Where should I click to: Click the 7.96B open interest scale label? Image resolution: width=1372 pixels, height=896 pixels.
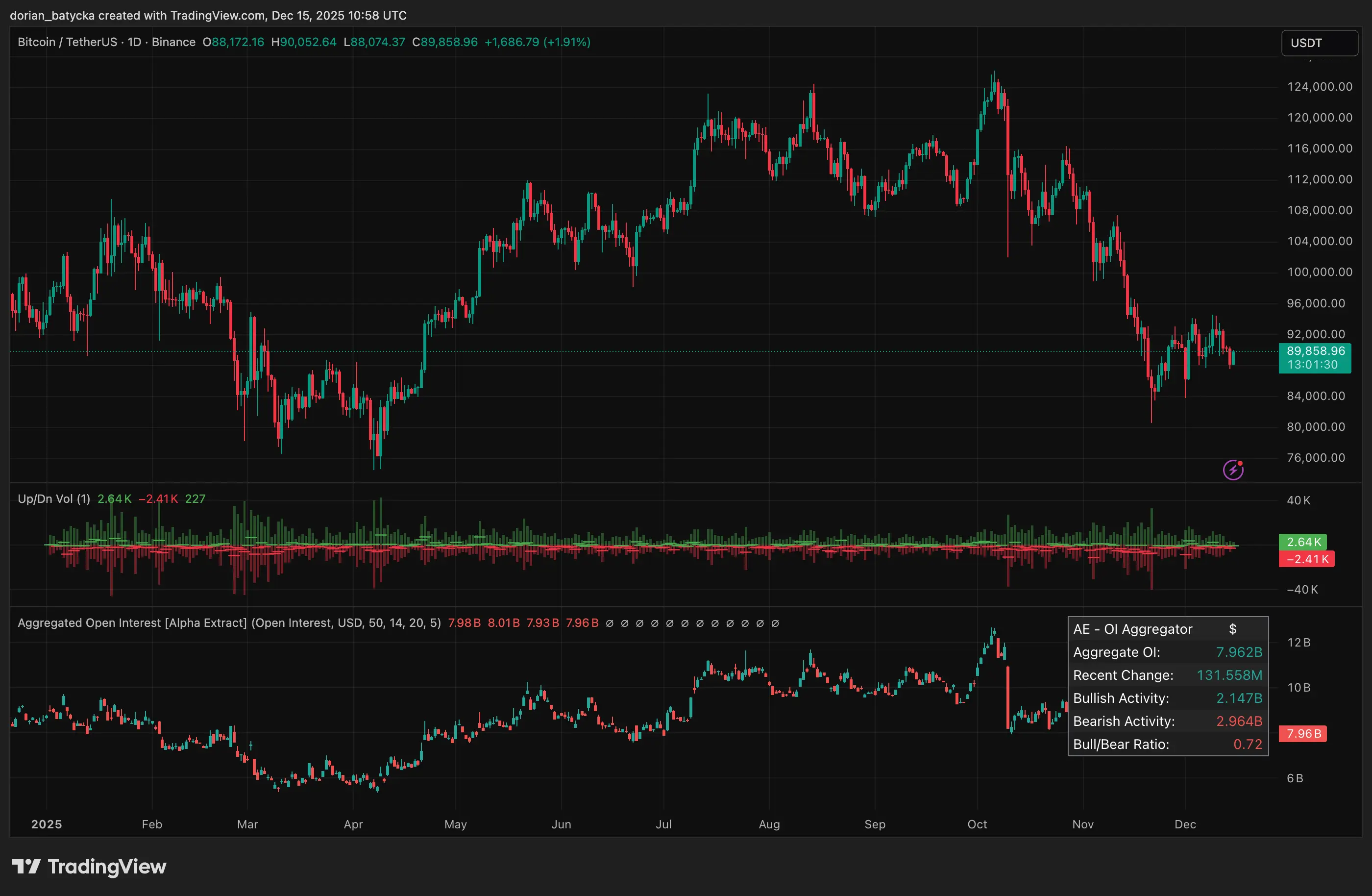point(1302,733)
